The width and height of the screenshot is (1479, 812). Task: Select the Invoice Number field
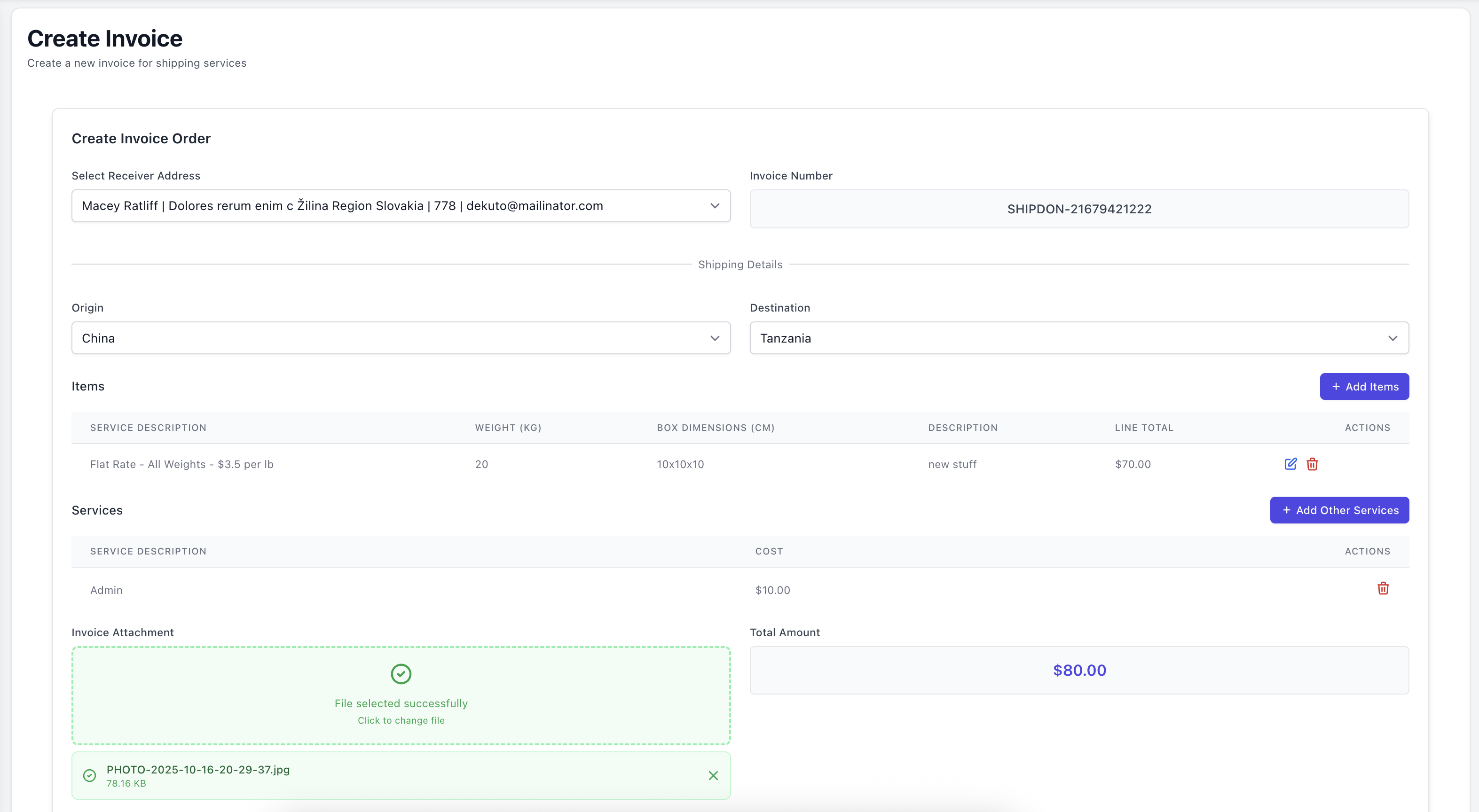1079,208
